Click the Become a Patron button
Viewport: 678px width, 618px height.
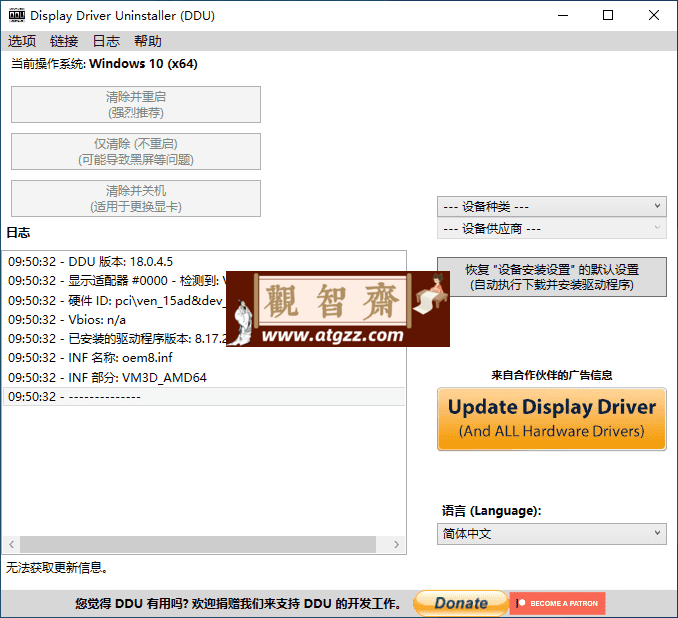coord(557,603)
